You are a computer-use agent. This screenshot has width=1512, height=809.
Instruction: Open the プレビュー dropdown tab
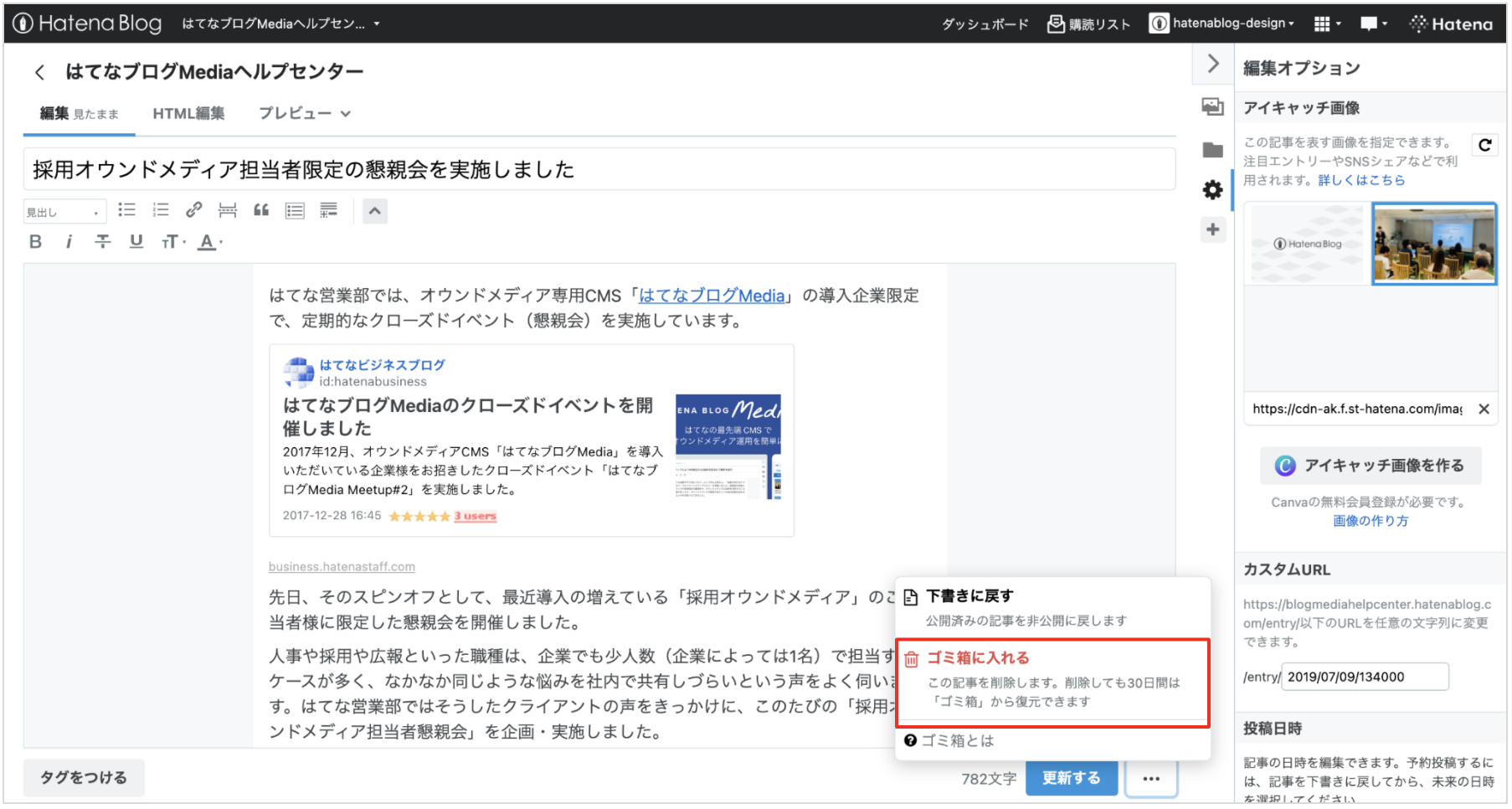click(305, 114)
